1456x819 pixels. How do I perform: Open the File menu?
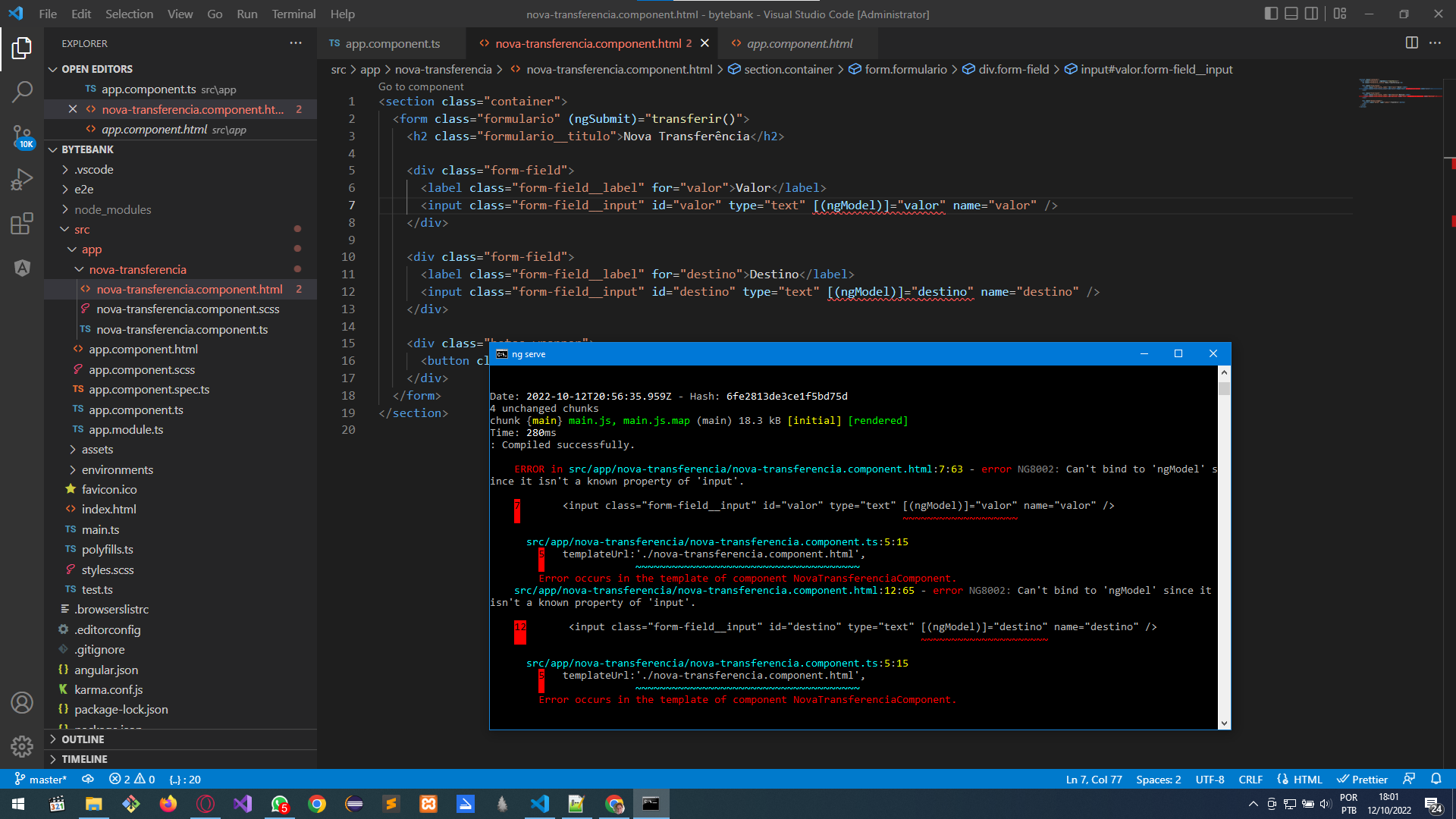(48, 14)
